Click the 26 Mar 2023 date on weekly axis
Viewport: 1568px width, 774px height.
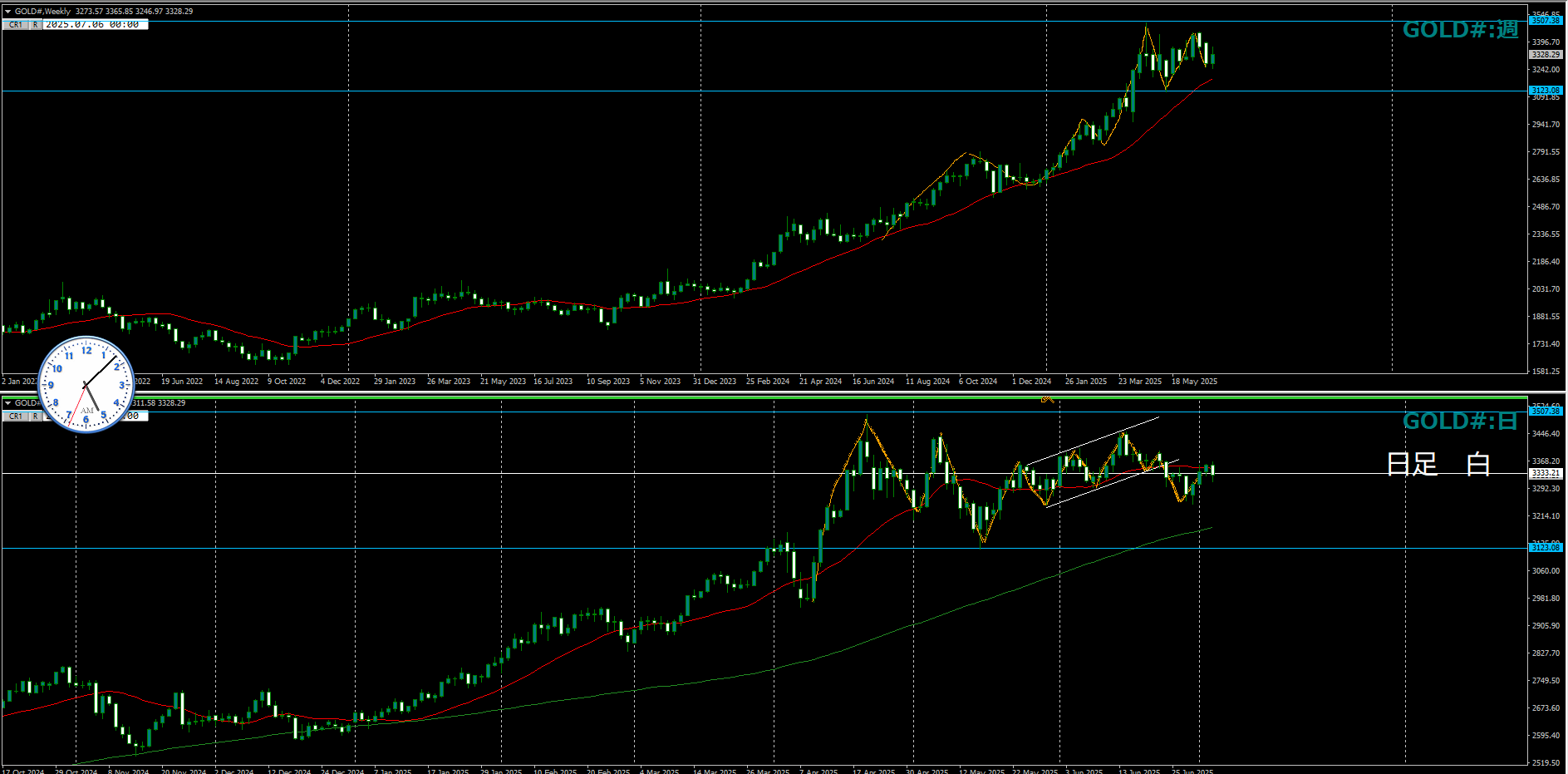click(x=449, y=382)
